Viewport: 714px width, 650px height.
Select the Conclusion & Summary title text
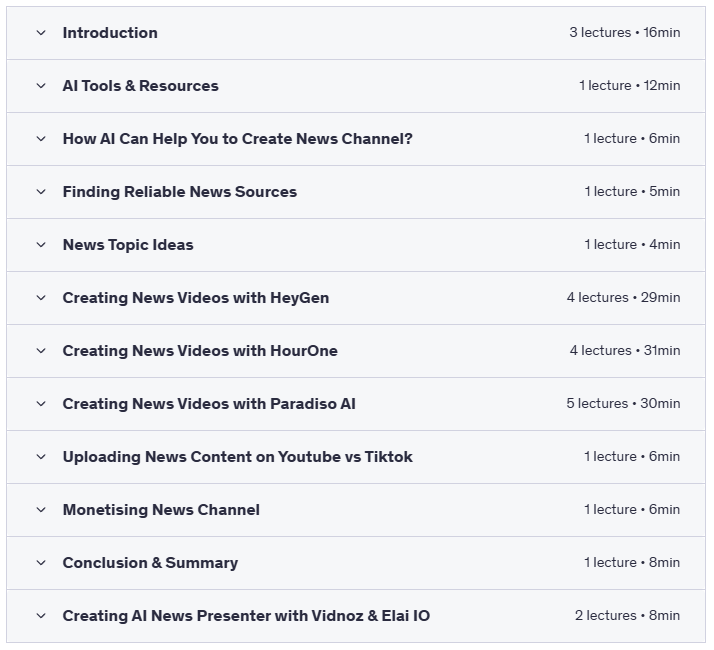[x=150, y=563]
